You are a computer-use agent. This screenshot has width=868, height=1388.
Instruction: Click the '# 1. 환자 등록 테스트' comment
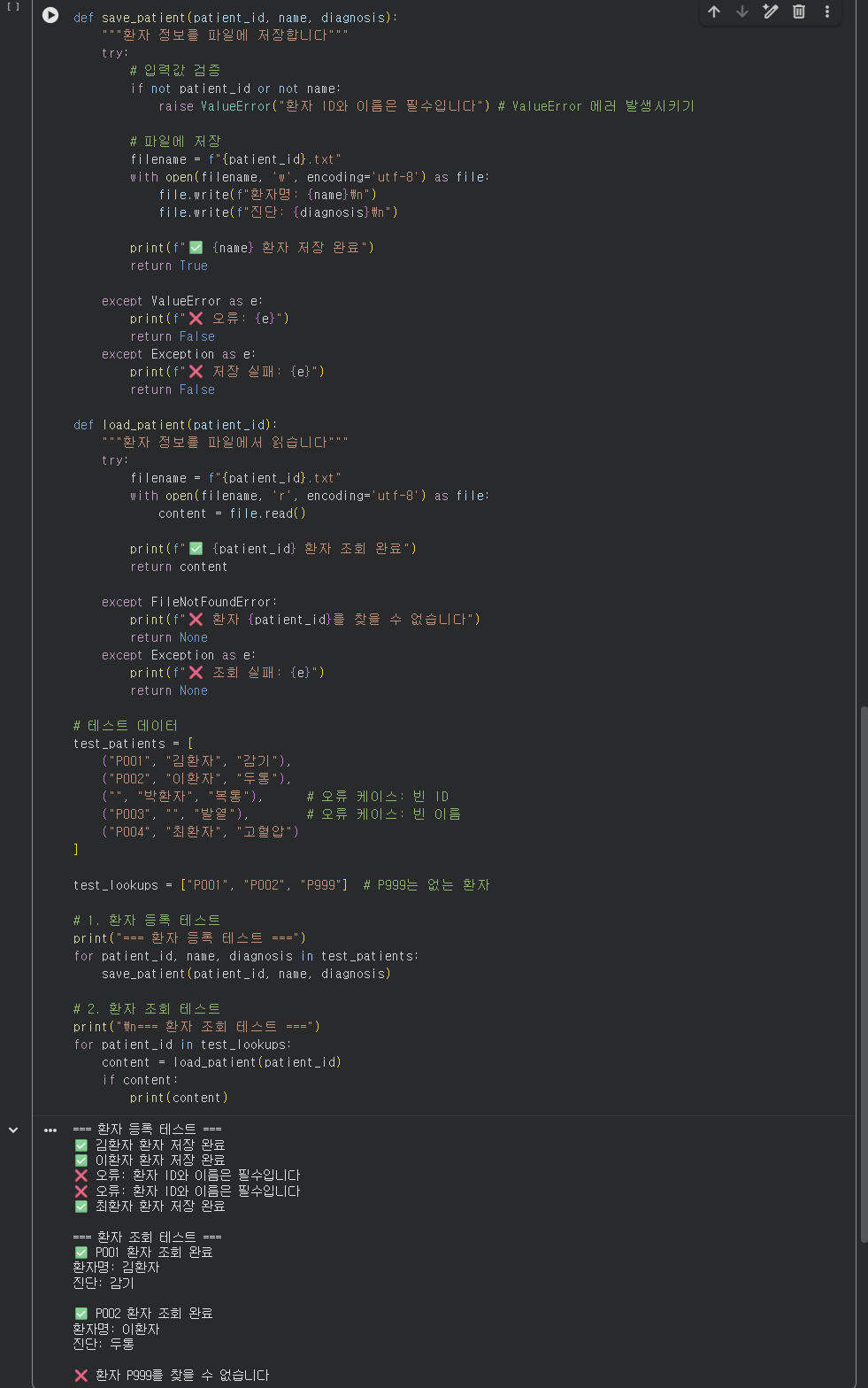(147, 921)
